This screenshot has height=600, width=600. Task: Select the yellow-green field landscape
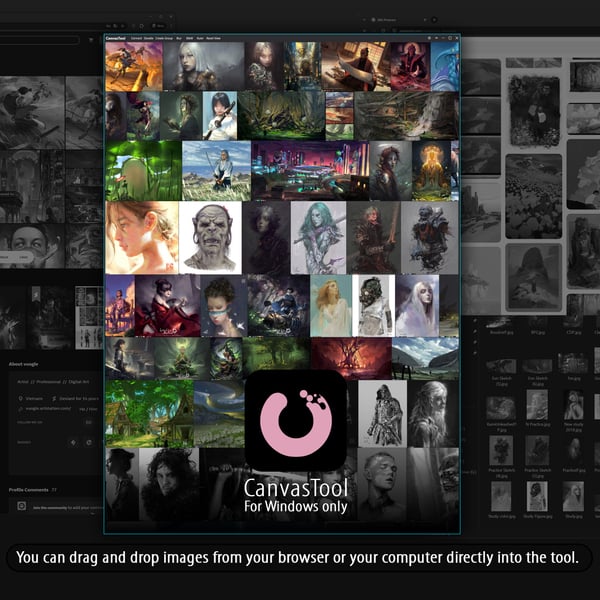[219, 414]
